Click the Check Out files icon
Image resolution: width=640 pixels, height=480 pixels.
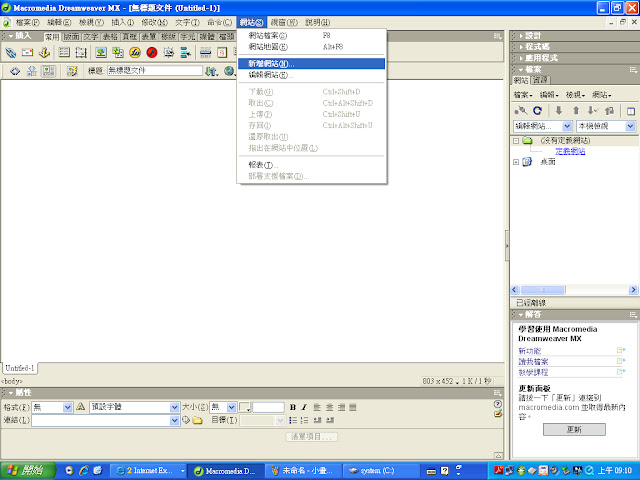click(593, 111)
